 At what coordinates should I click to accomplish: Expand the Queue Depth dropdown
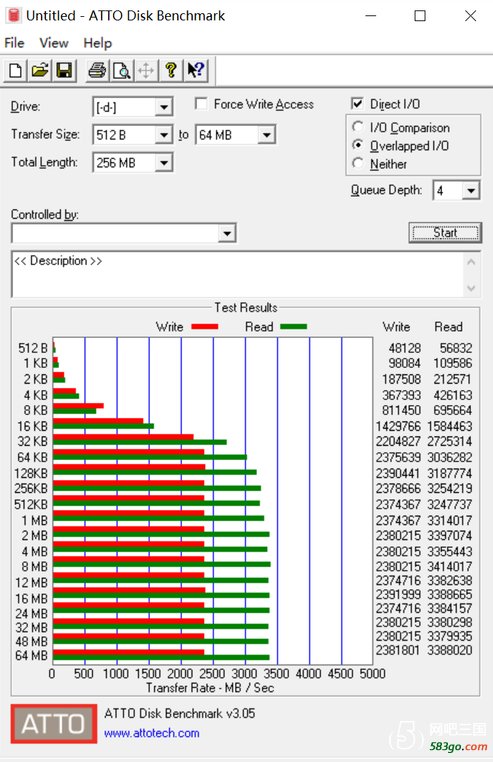coord(470,190)
